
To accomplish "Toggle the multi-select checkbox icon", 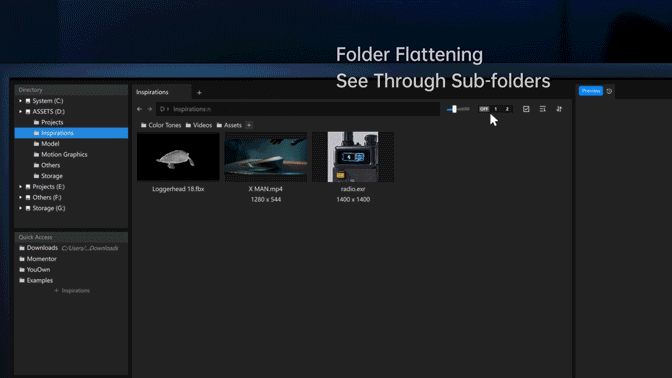I will [x=526, y=109].
